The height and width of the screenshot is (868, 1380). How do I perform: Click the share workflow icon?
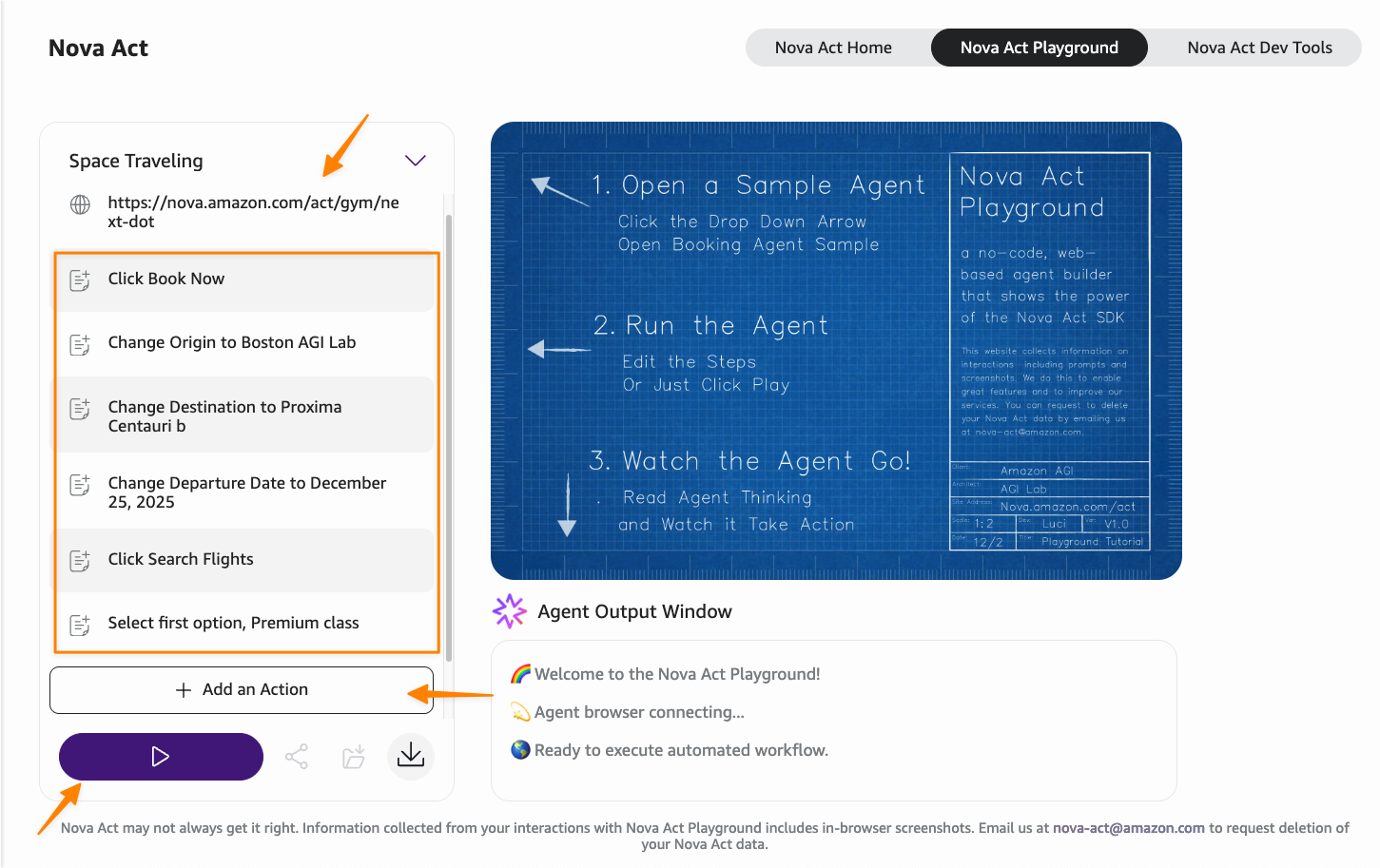click(x=297, y=757)
